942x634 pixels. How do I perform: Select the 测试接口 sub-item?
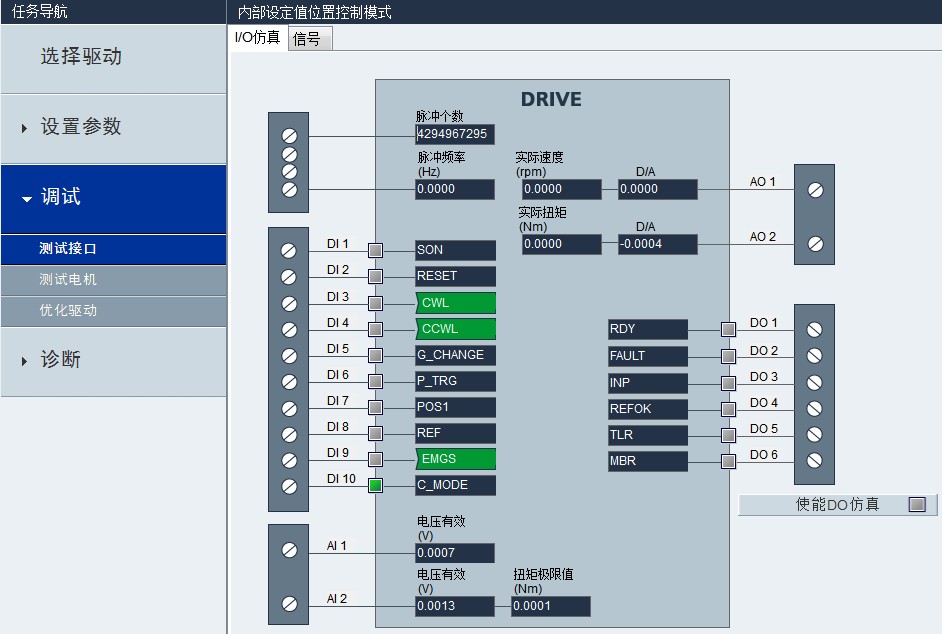[113, 249]
